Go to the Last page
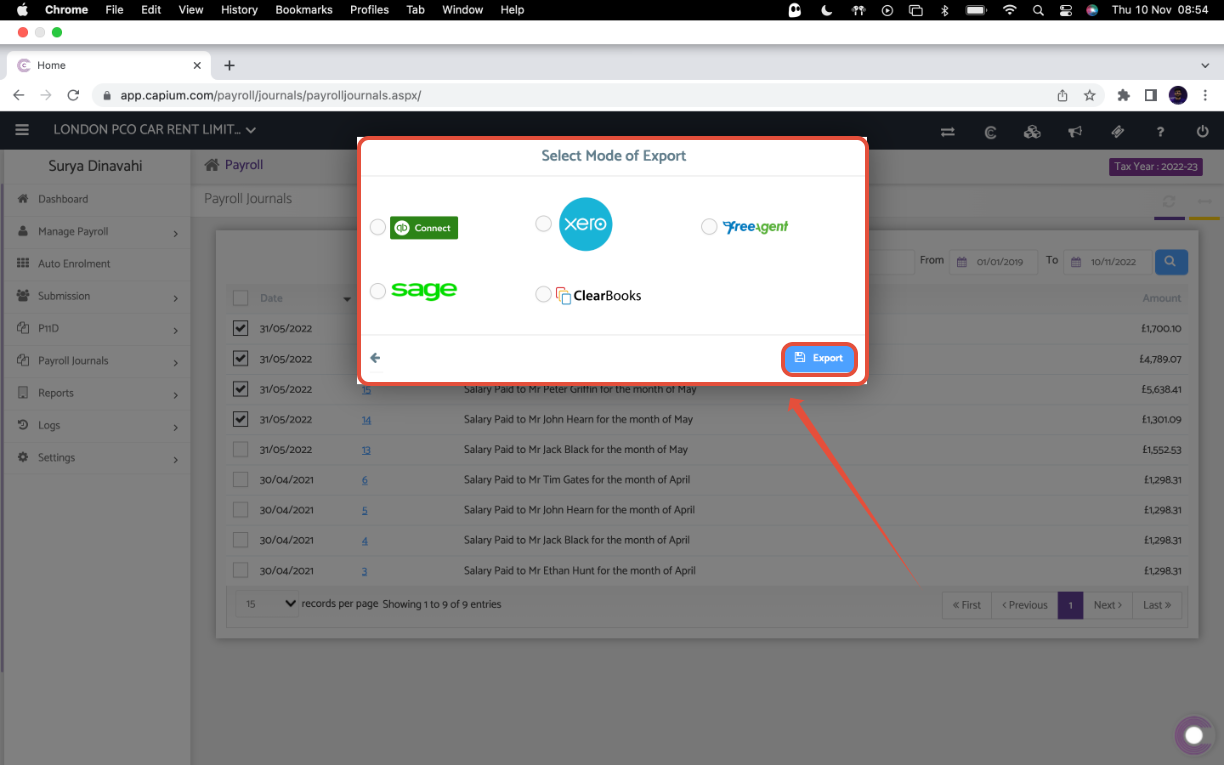 pos(1158,605)
